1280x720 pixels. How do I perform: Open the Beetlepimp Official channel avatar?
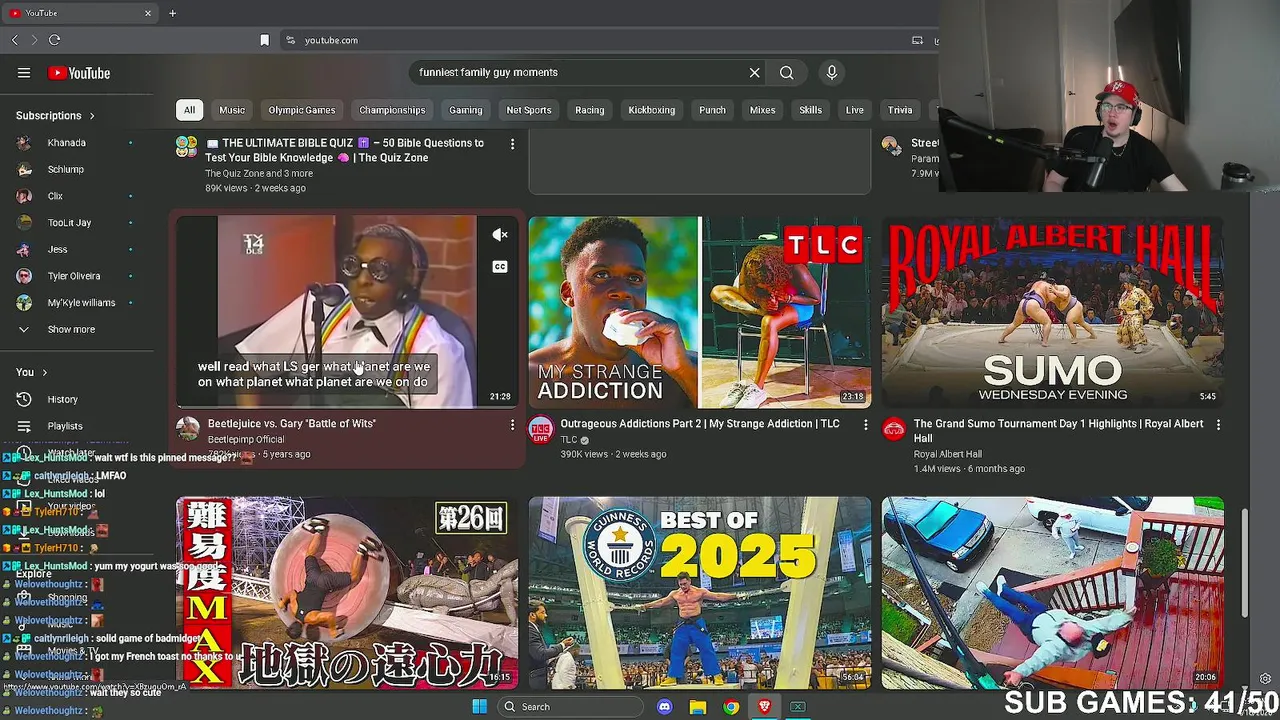click(188, 430)
